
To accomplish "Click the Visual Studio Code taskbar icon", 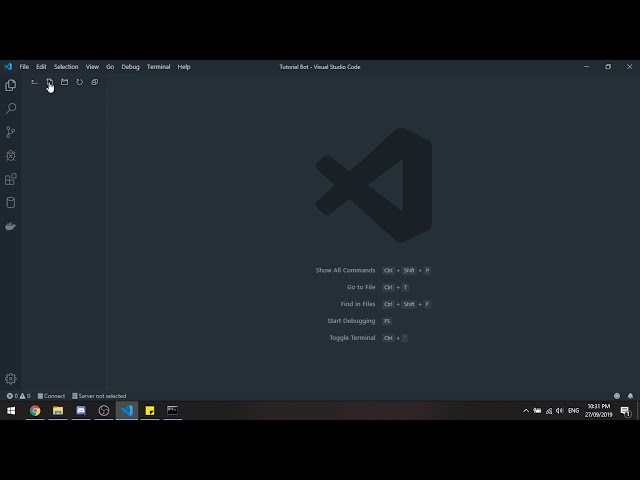I will point(127,411).
